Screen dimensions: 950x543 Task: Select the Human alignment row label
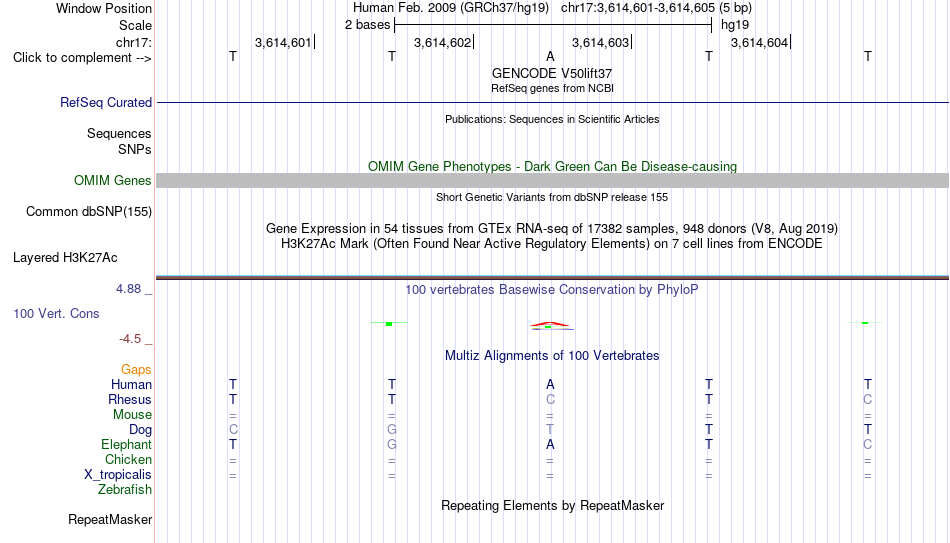coord(131,384)
